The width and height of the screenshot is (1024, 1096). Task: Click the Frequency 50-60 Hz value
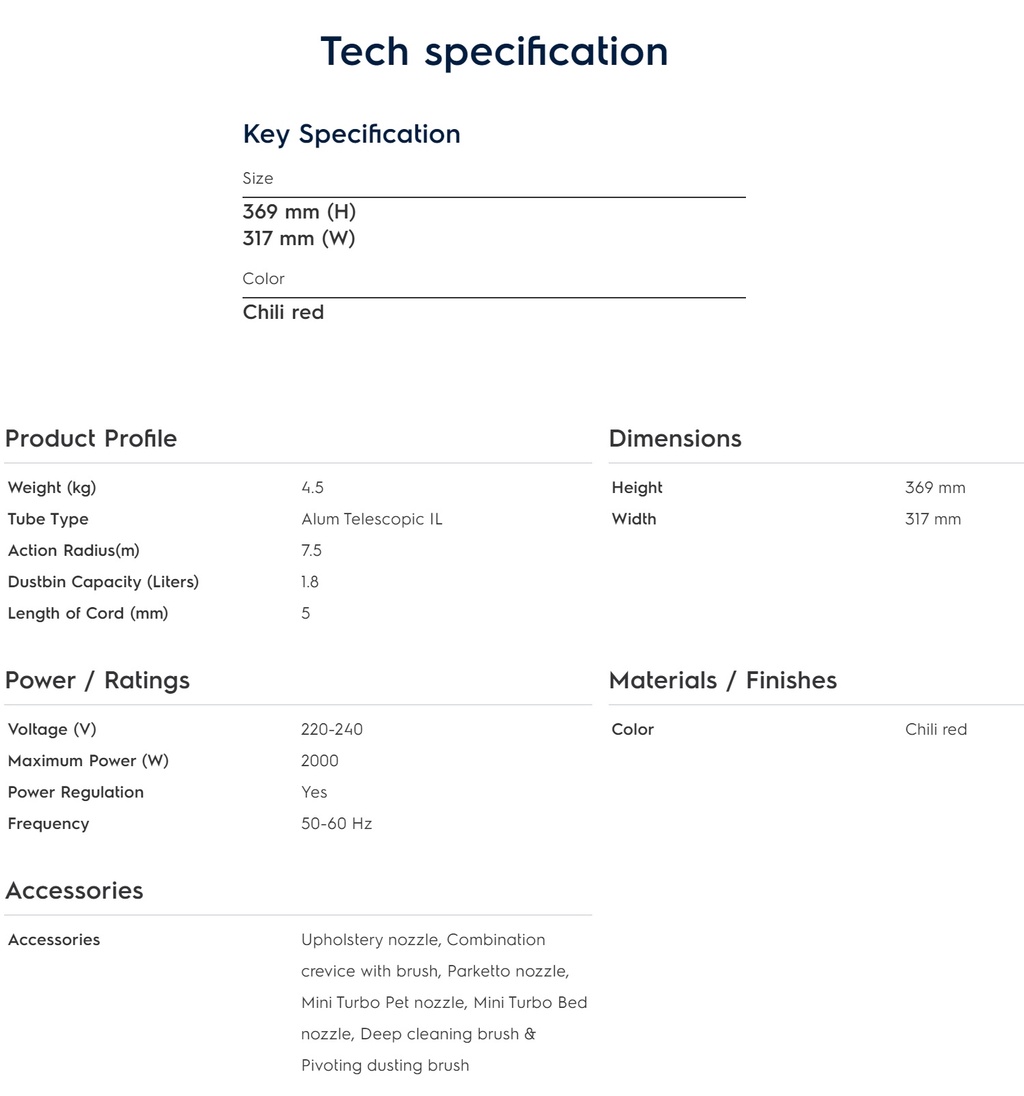click(336, 823)
